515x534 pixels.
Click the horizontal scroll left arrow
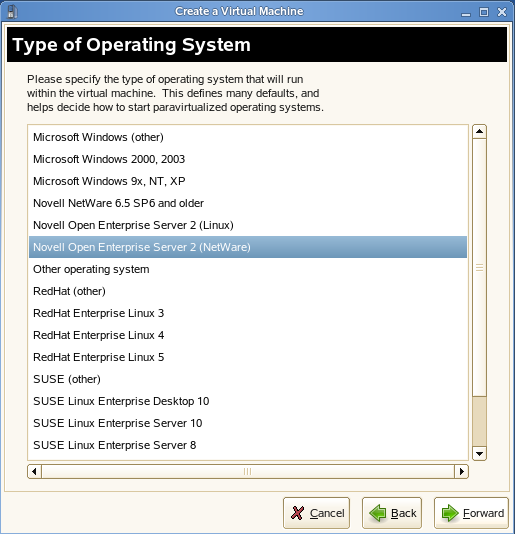34,471
